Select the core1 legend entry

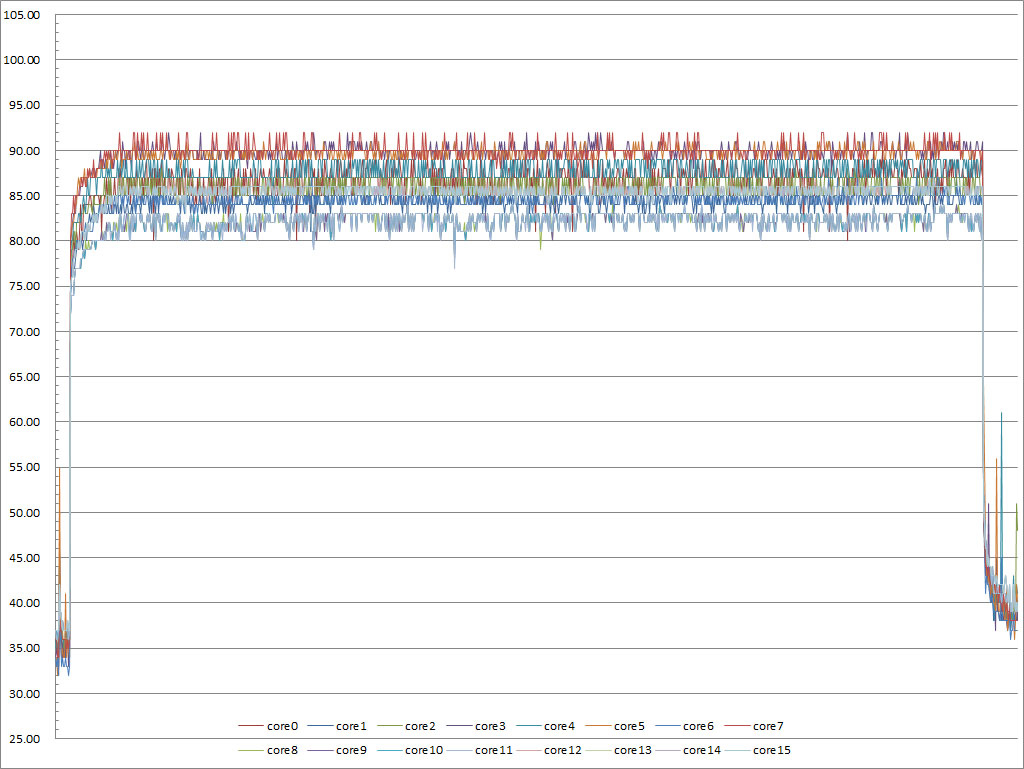coord(338,726)
